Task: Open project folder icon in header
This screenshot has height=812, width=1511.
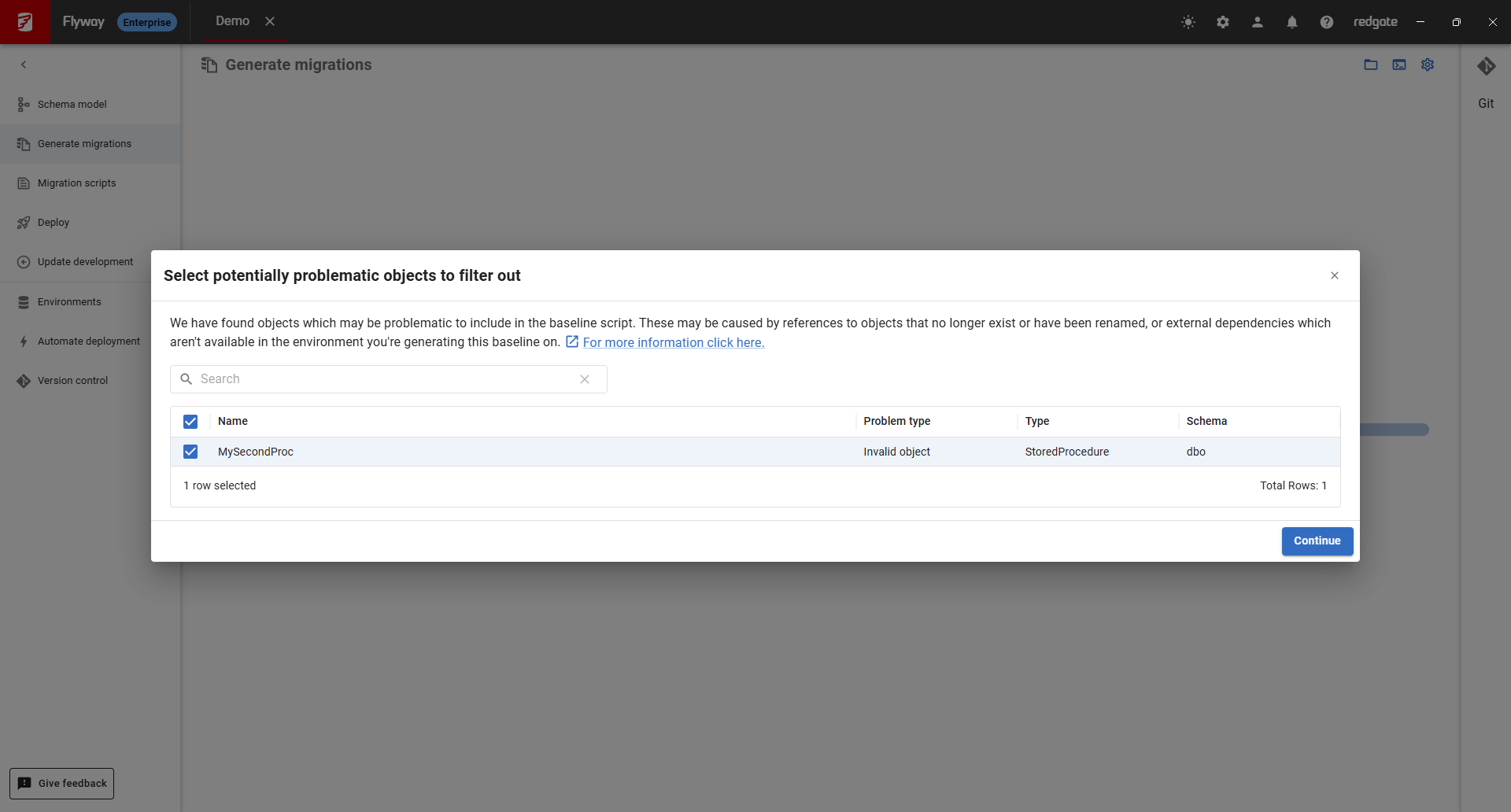Action: (1371, 65)
